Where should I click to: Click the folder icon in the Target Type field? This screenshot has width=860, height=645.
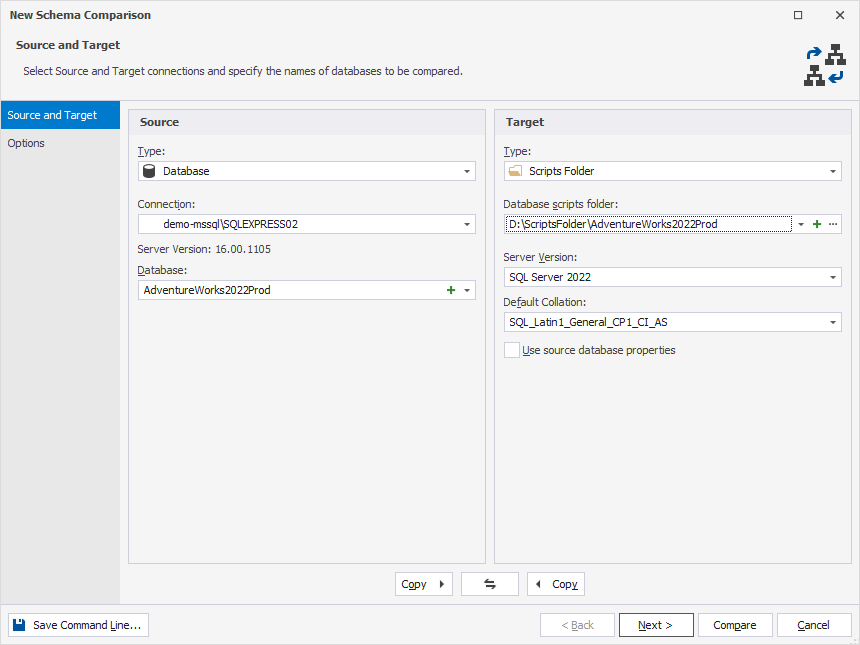(516, 171)
